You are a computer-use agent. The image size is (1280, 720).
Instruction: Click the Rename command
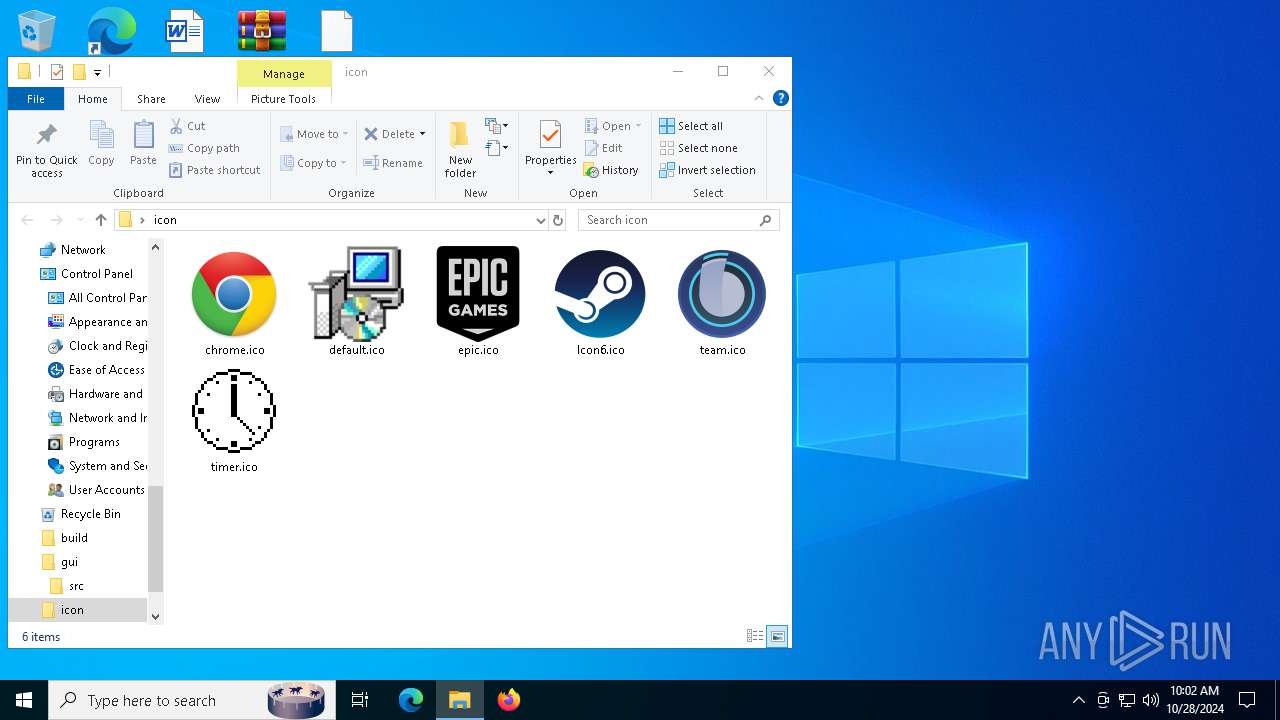[393, 163]
